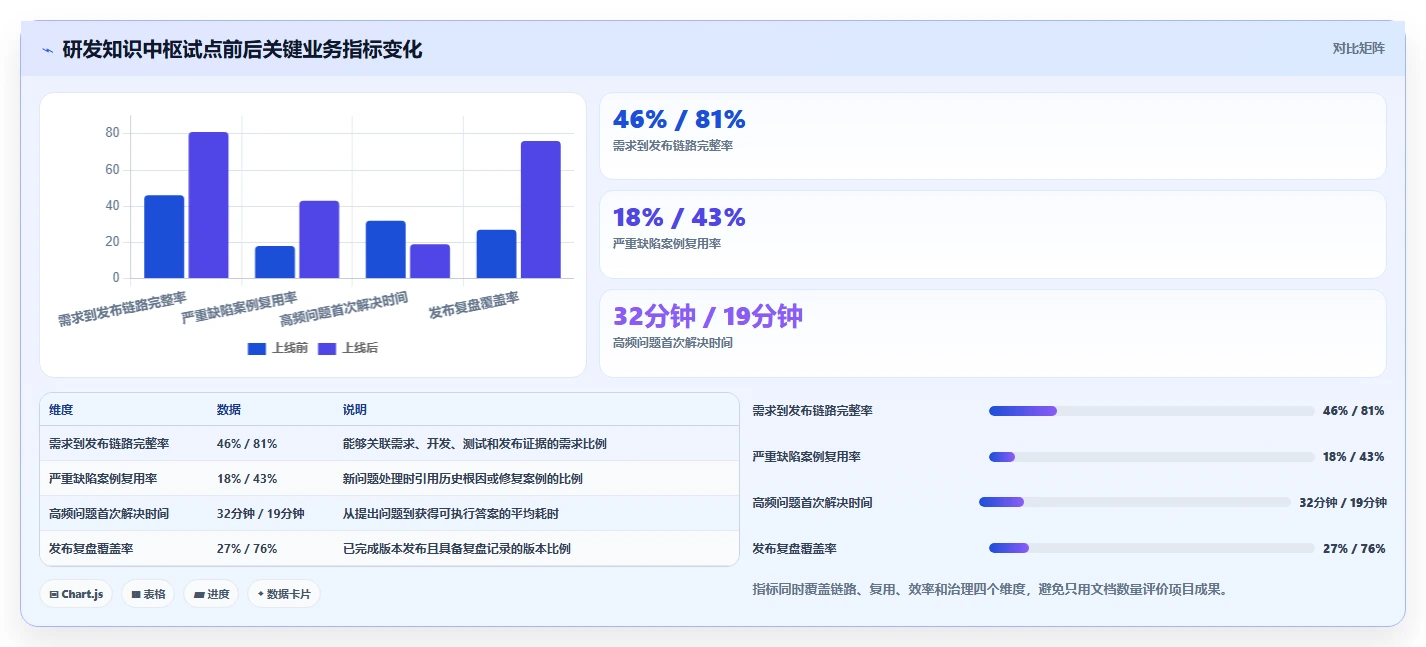Click the 需求到发布链路完整率 progress bar

[1151, 411]
